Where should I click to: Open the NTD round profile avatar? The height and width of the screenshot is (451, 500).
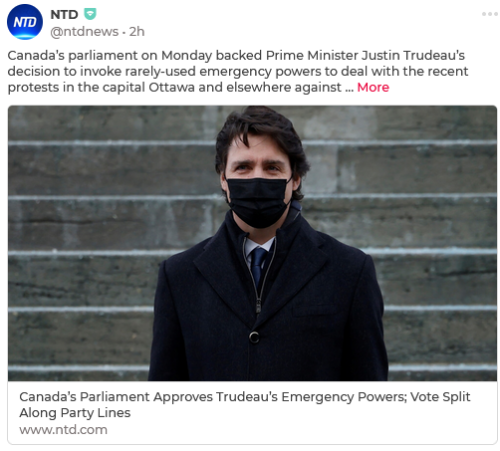click(25, 22)
